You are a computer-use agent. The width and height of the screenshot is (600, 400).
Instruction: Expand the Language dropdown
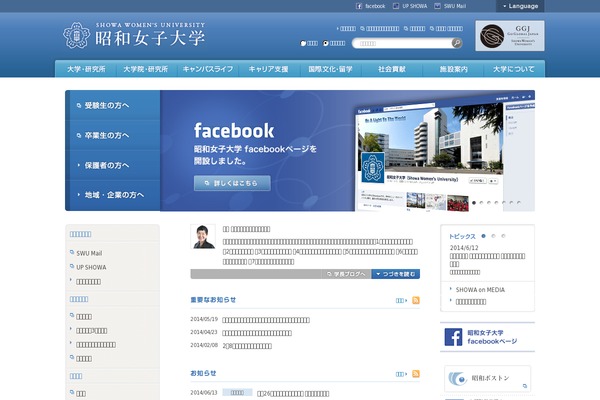[x=520, y=6]
